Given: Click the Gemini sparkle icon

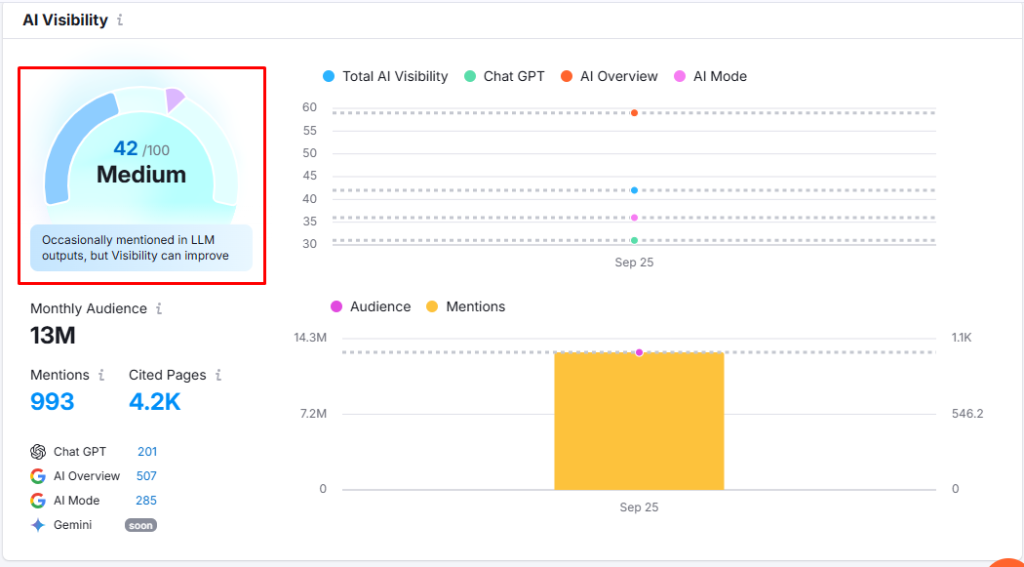Looking at the screenshot, I should pos(38,525).
